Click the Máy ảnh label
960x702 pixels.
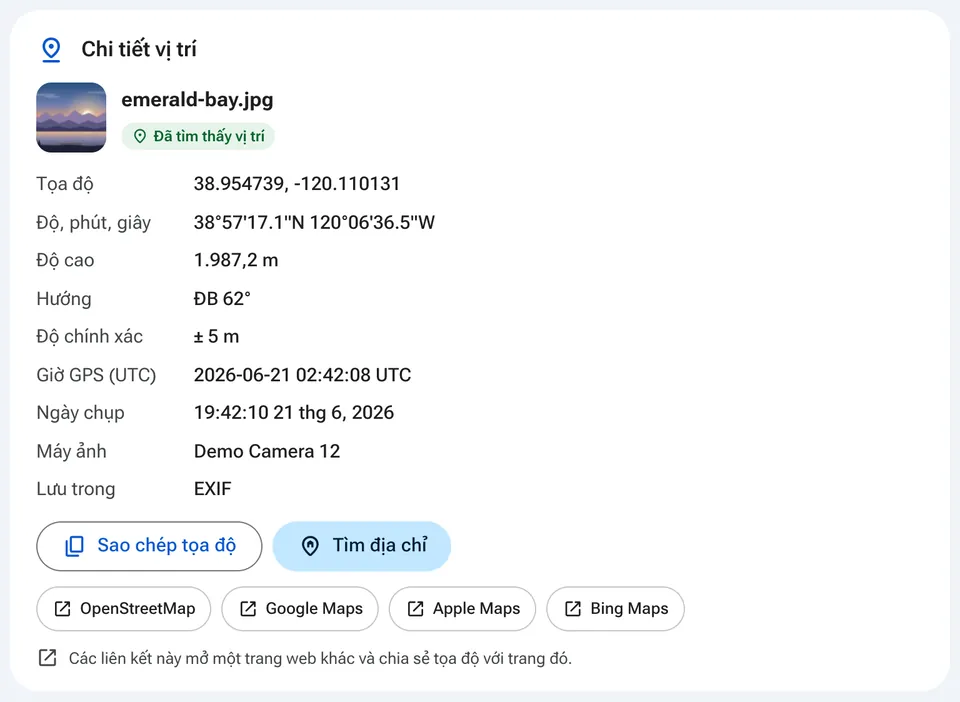click(71, 452)
